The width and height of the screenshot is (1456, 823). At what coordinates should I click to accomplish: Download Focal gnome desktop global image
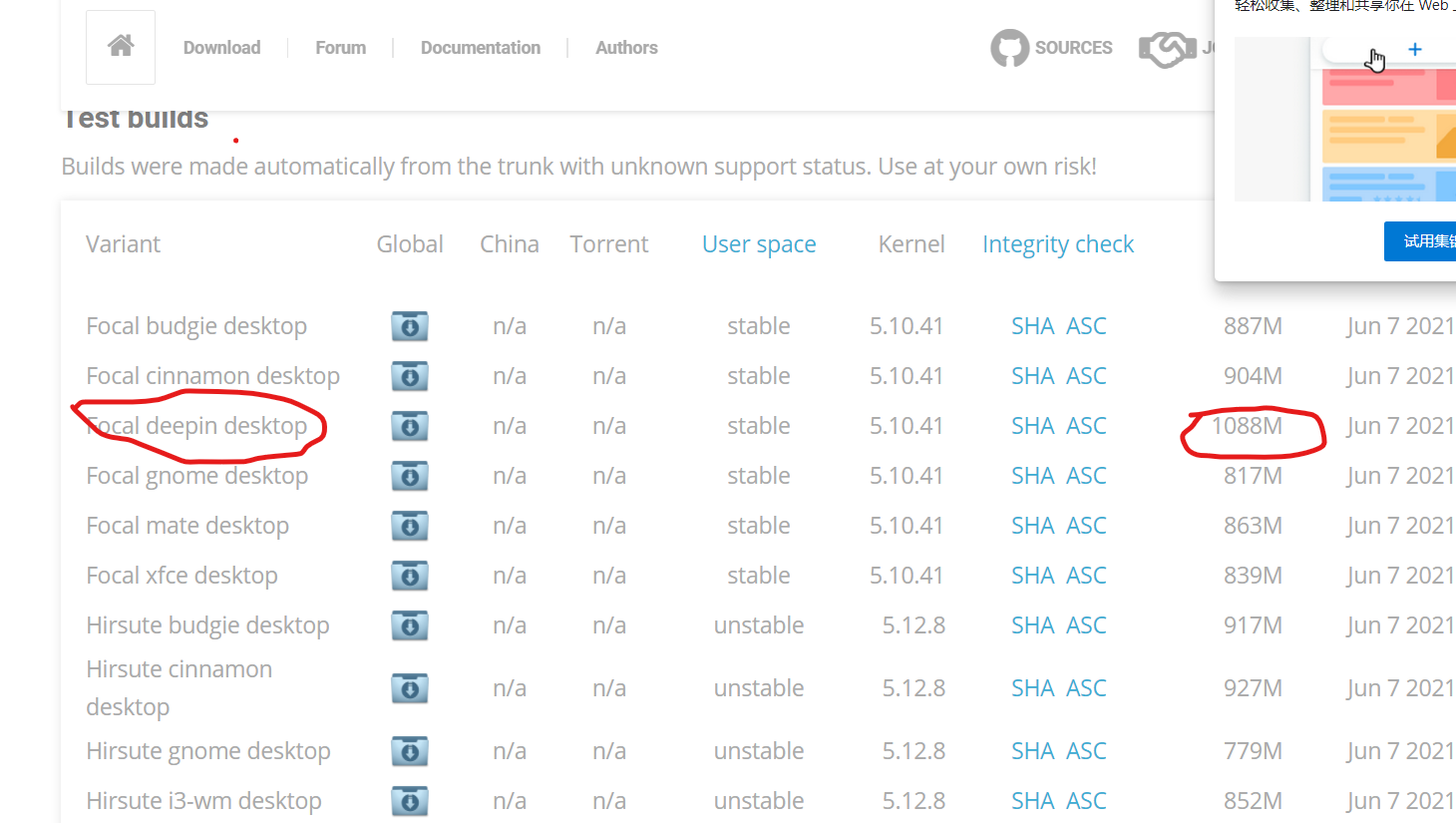tap(410, 476)
